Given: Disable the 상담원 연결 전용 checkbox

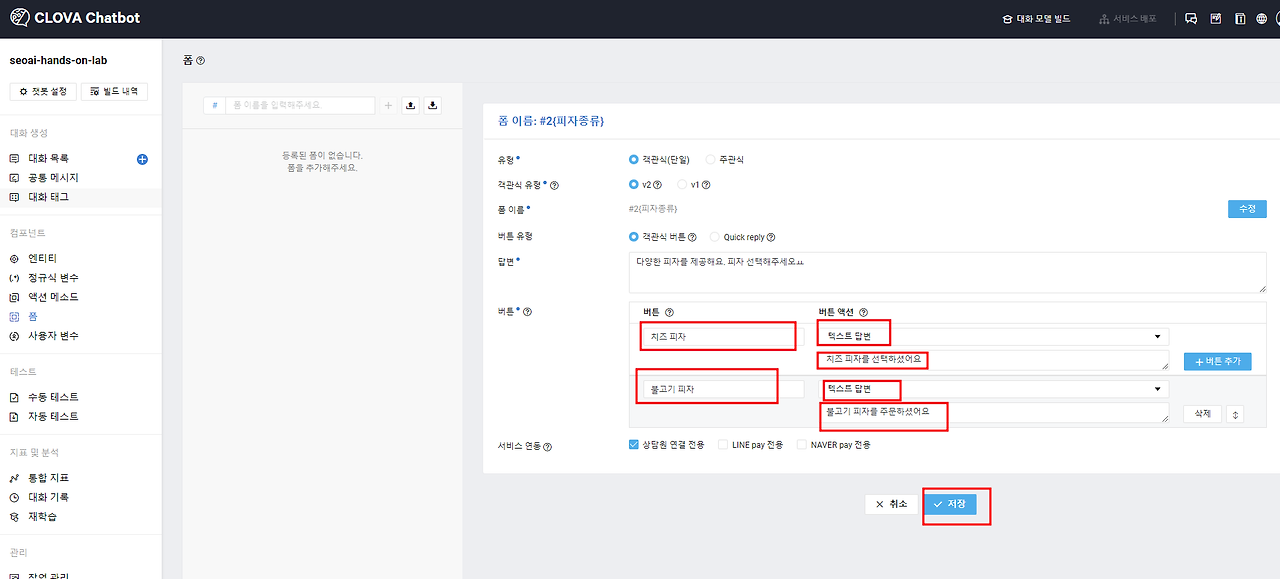Looking at the screenshot, I should point(633,446).
